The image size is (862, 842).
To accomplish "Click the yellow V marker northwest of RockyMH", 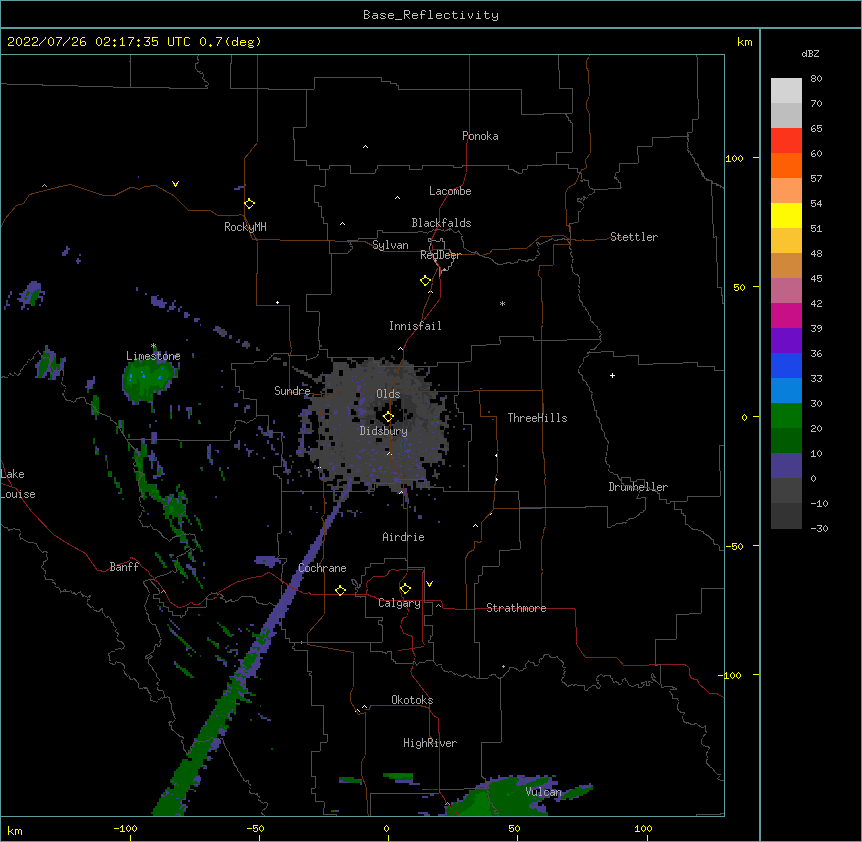I will point(175,184).
